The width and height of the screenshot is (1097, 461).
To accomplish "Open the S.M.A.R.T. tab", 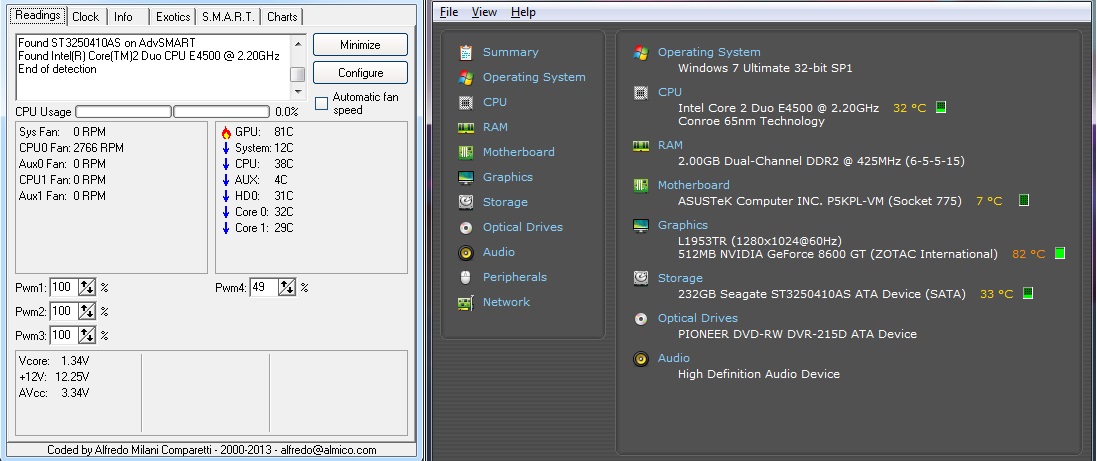I will tap(229, 17).
